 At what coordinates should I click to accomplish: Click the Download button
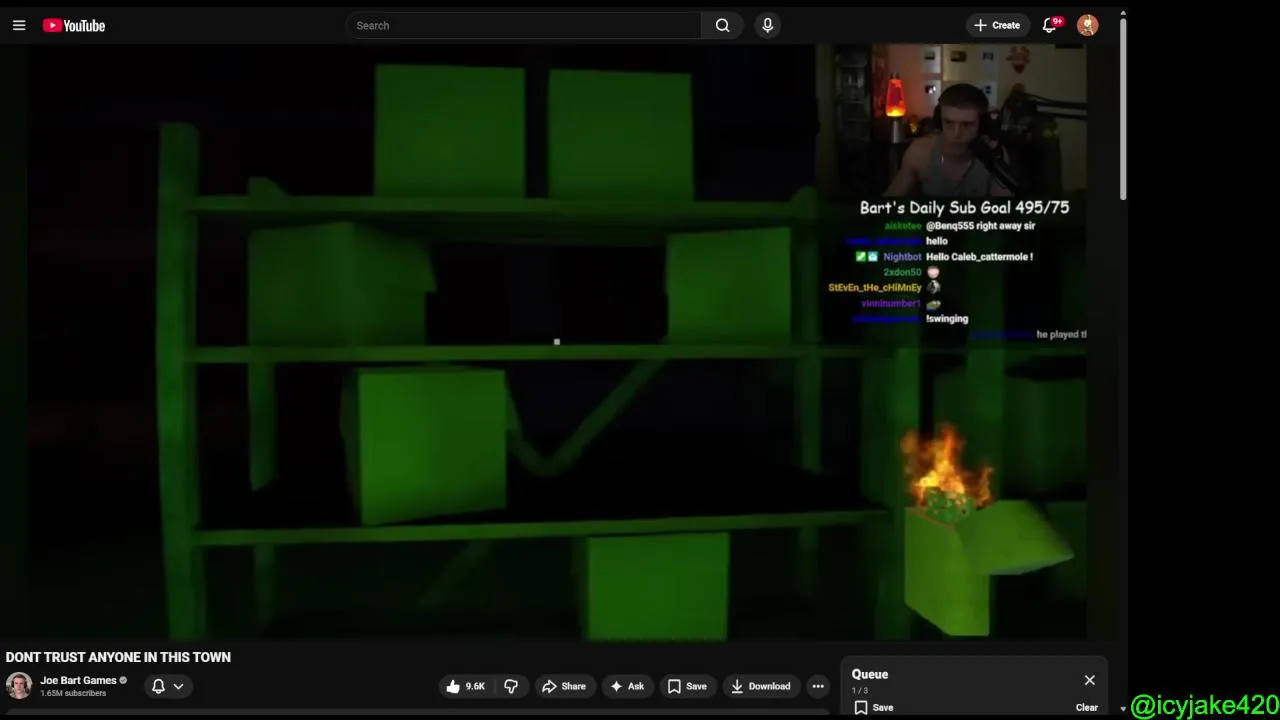click(x=760, y=686)
